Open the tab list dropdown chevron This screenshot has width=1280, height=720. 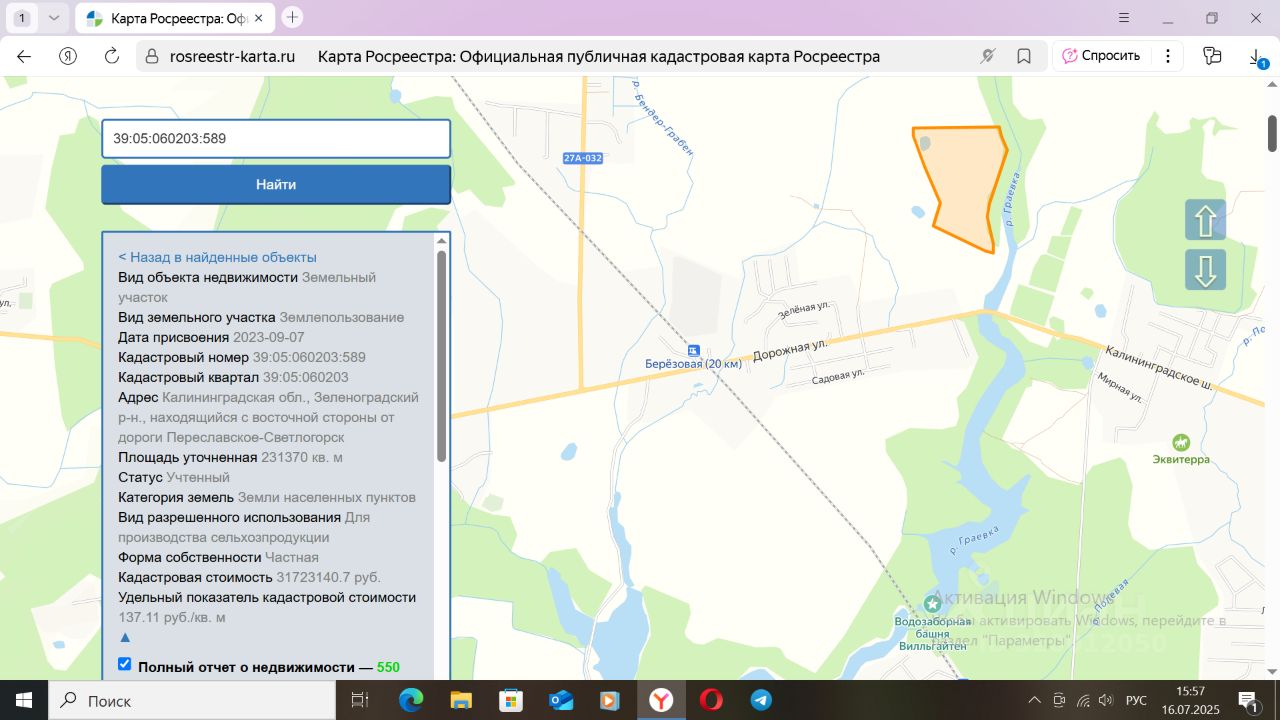click(x=54, y=18)
